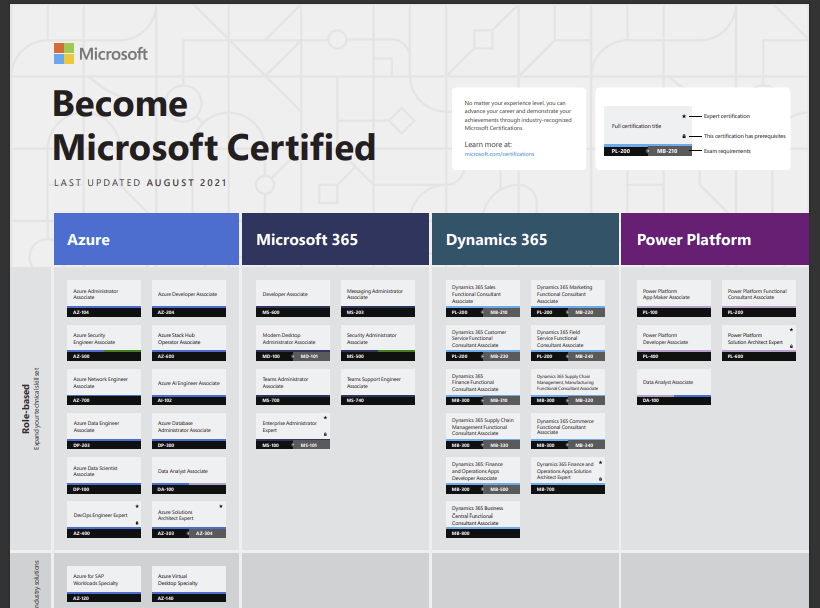Click the 'Expert certification' legend label
The image size is (820, 608).
tap(726, 116)
